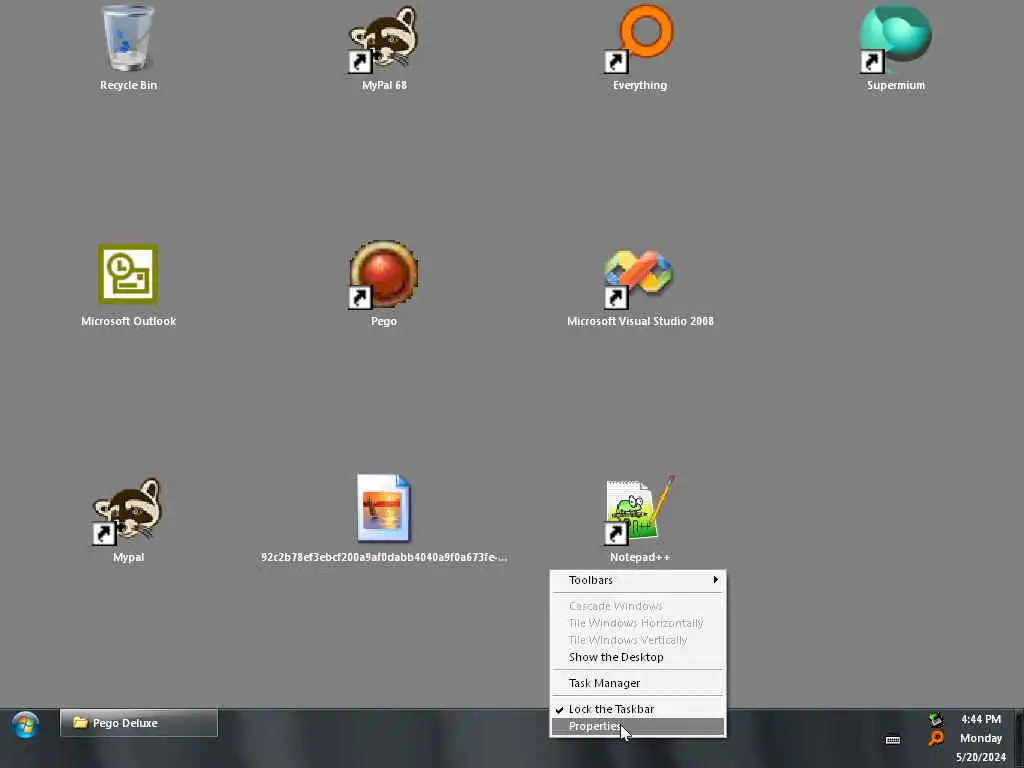
Task: Click Tile Windows Horizontally entry
Action: click(x=638, y=623)
